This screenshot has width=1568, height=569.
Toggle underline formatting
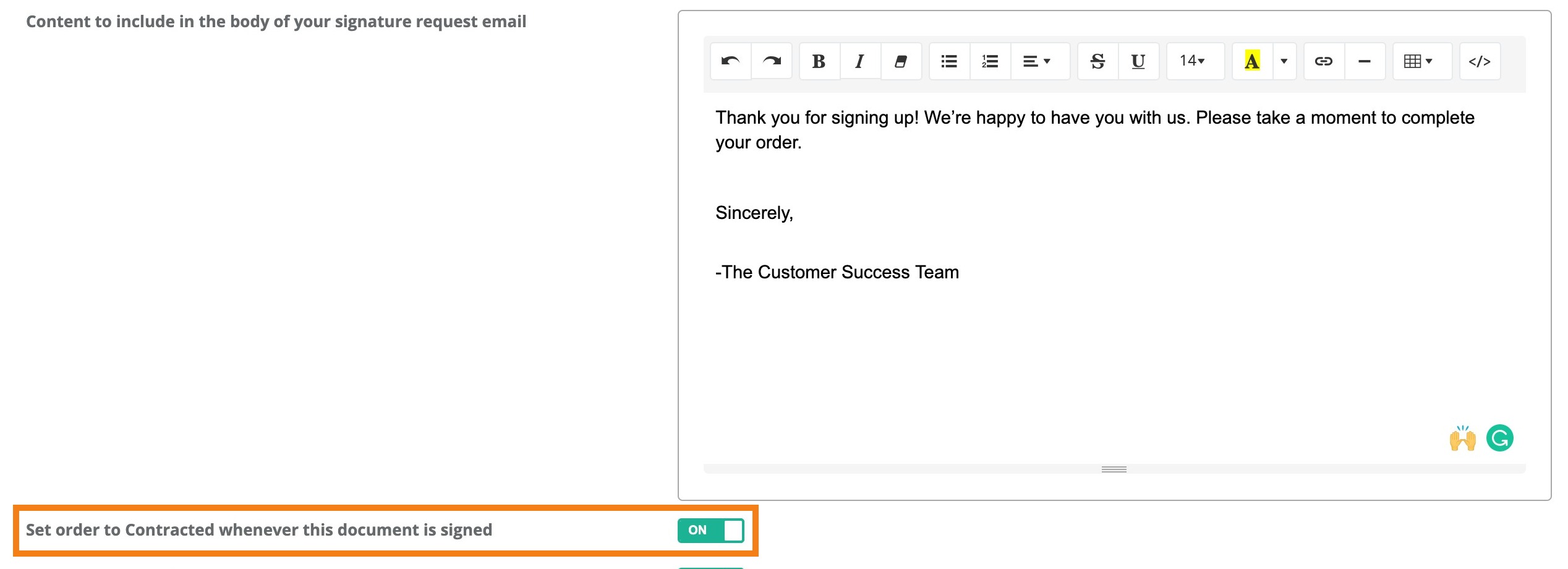[x=1138, y=61]
